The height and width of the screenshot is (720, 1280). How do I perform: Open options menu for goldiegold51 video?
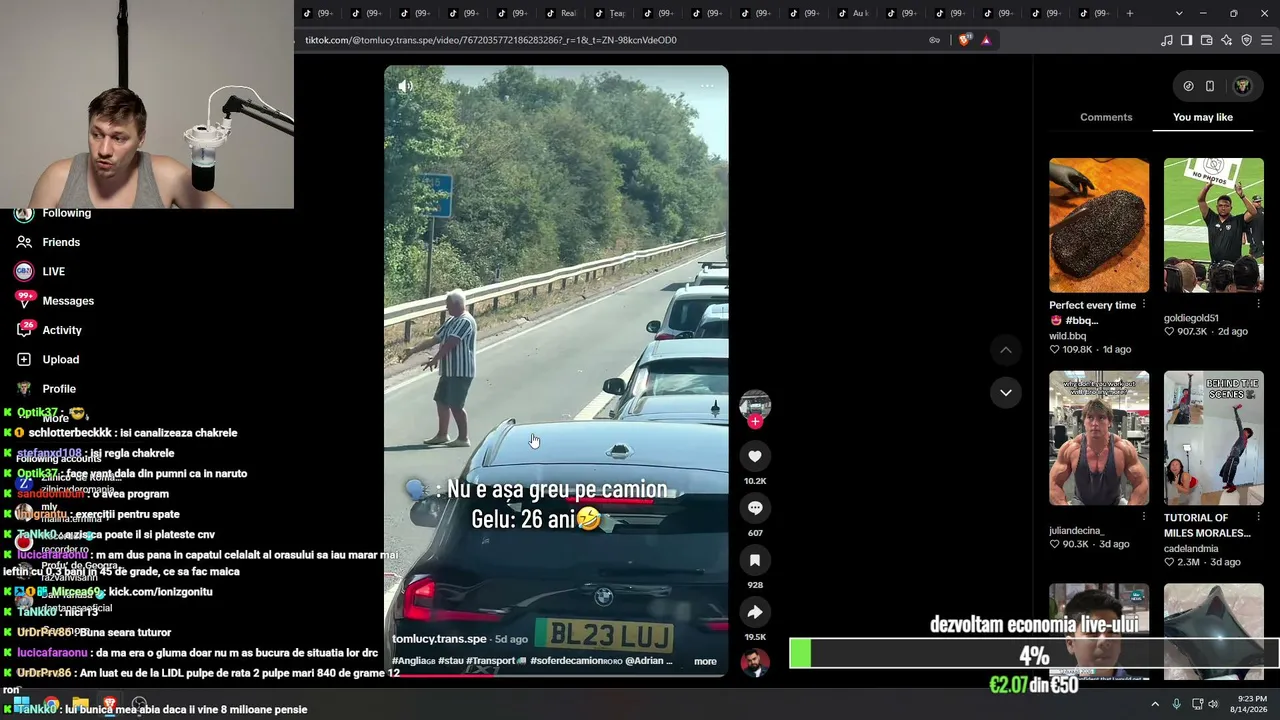coord(1259,305)
